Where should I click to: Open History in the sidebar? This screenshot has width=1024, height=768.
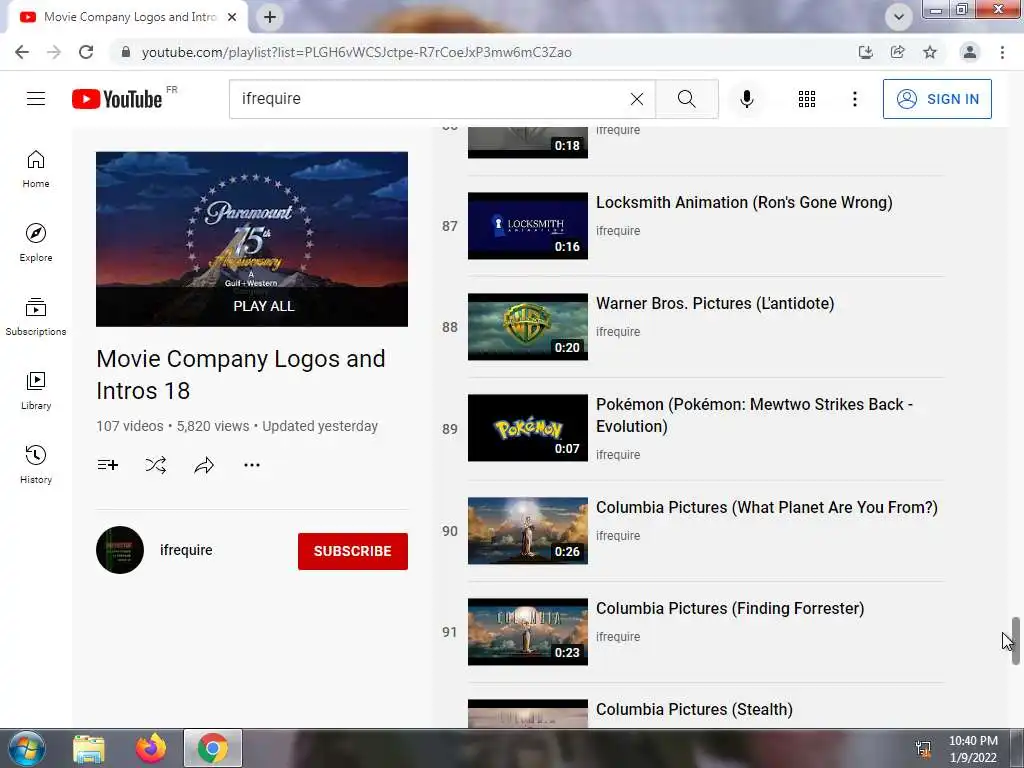[x=36, y=464]
